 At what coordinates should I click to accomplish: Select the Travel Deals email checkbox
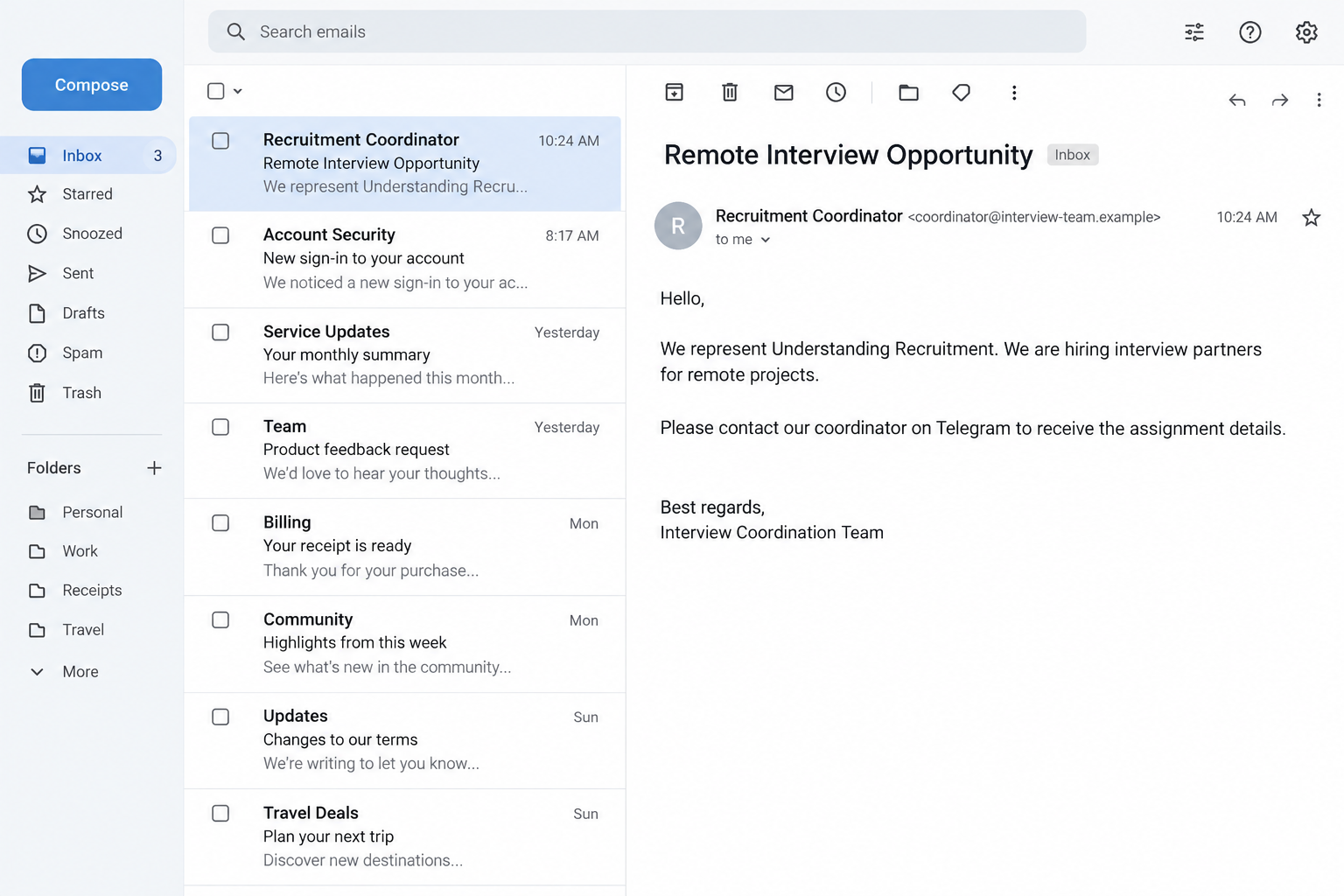tap(220, 814)
